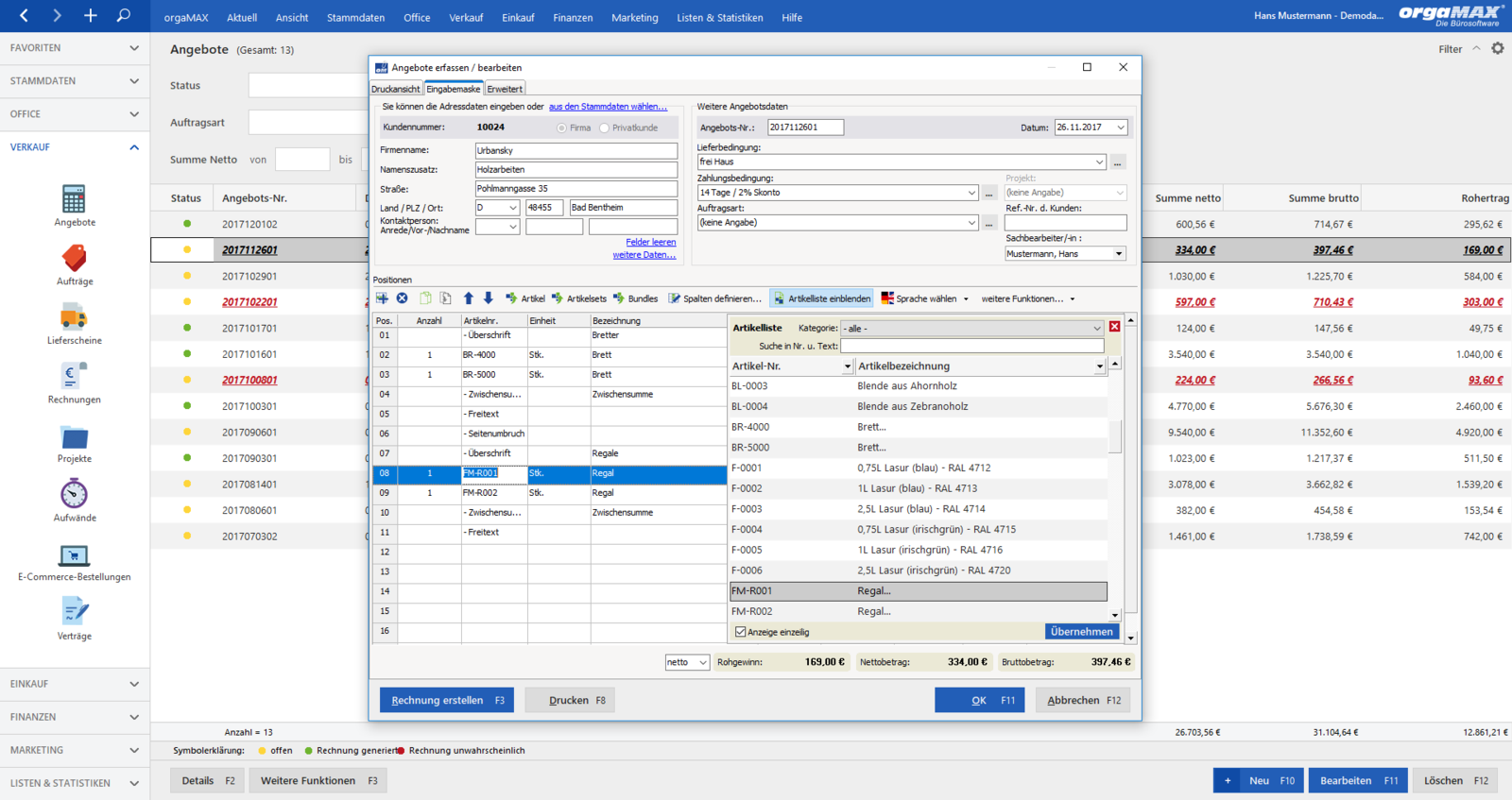Open Rechnungen from the sidebar
Image resolution: width=1512 pixels, height=800 pixels.
74,383
